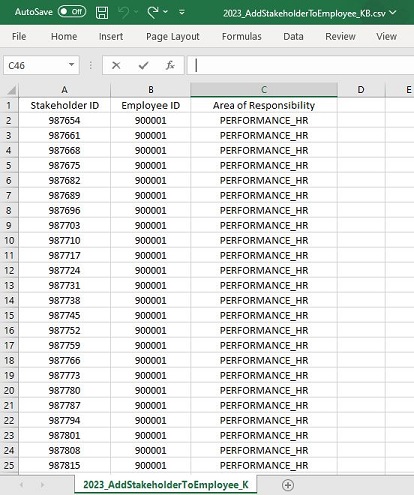Select cell with stakeholder 987661

coord(64,135)
